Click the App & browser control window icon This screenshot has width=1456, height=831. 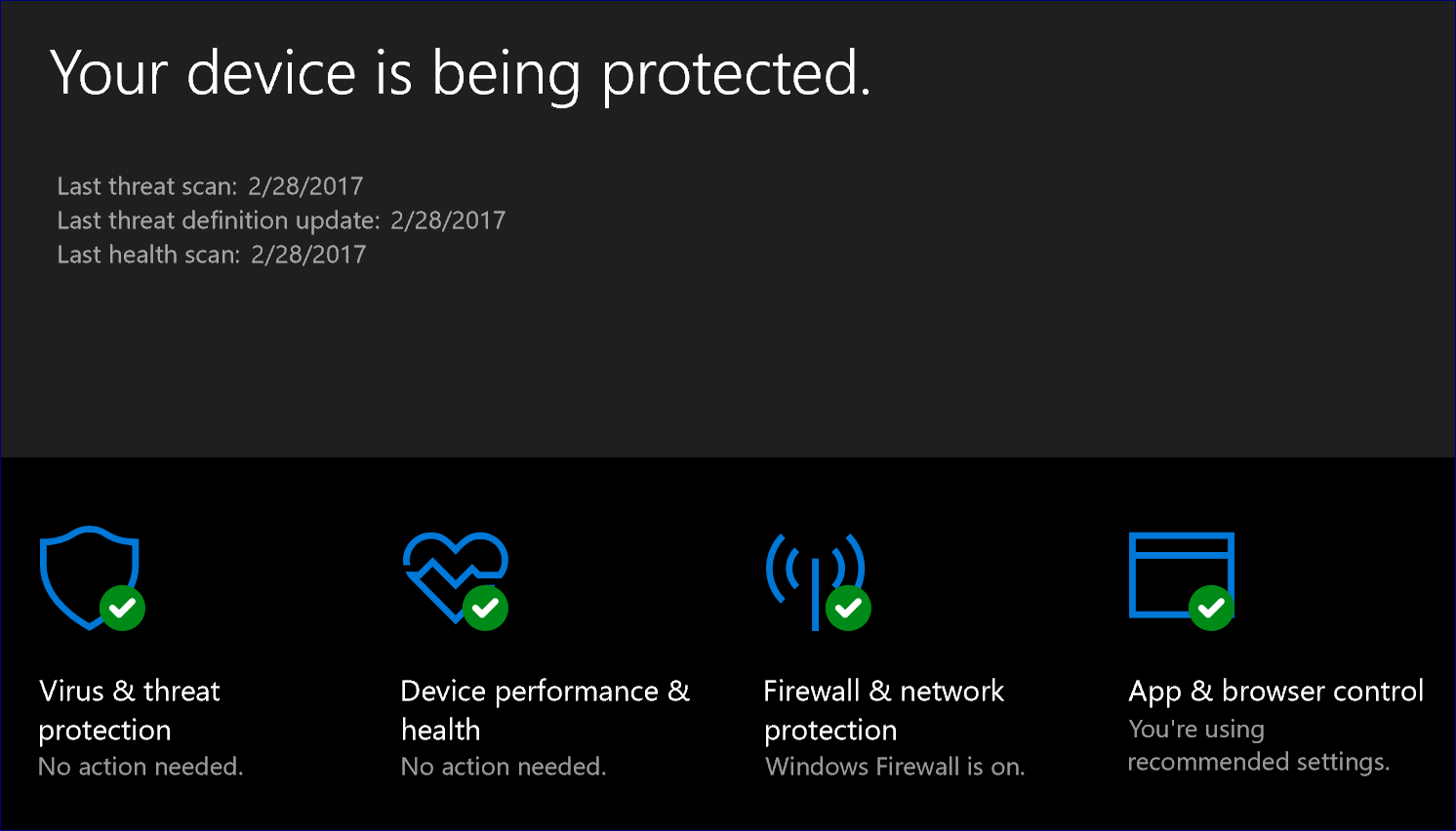(x=1181, y=575)
